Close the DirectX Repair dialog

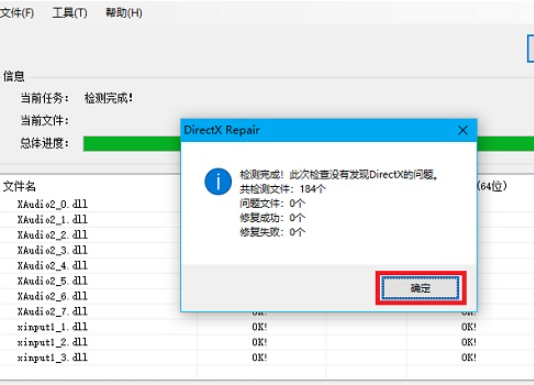tap(463, 130)
